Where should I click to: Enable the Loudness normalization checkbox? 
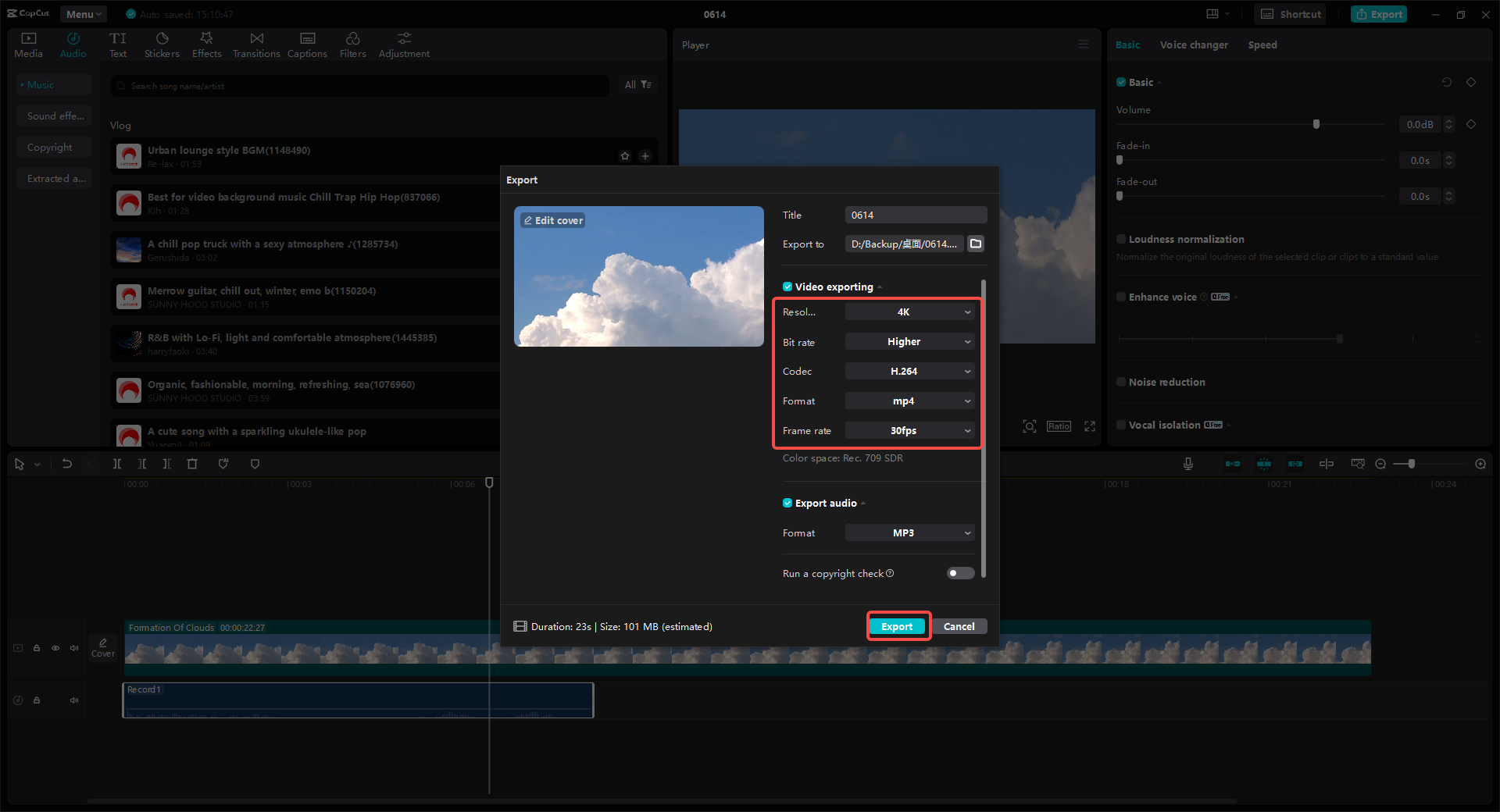tap(1120, 239)
